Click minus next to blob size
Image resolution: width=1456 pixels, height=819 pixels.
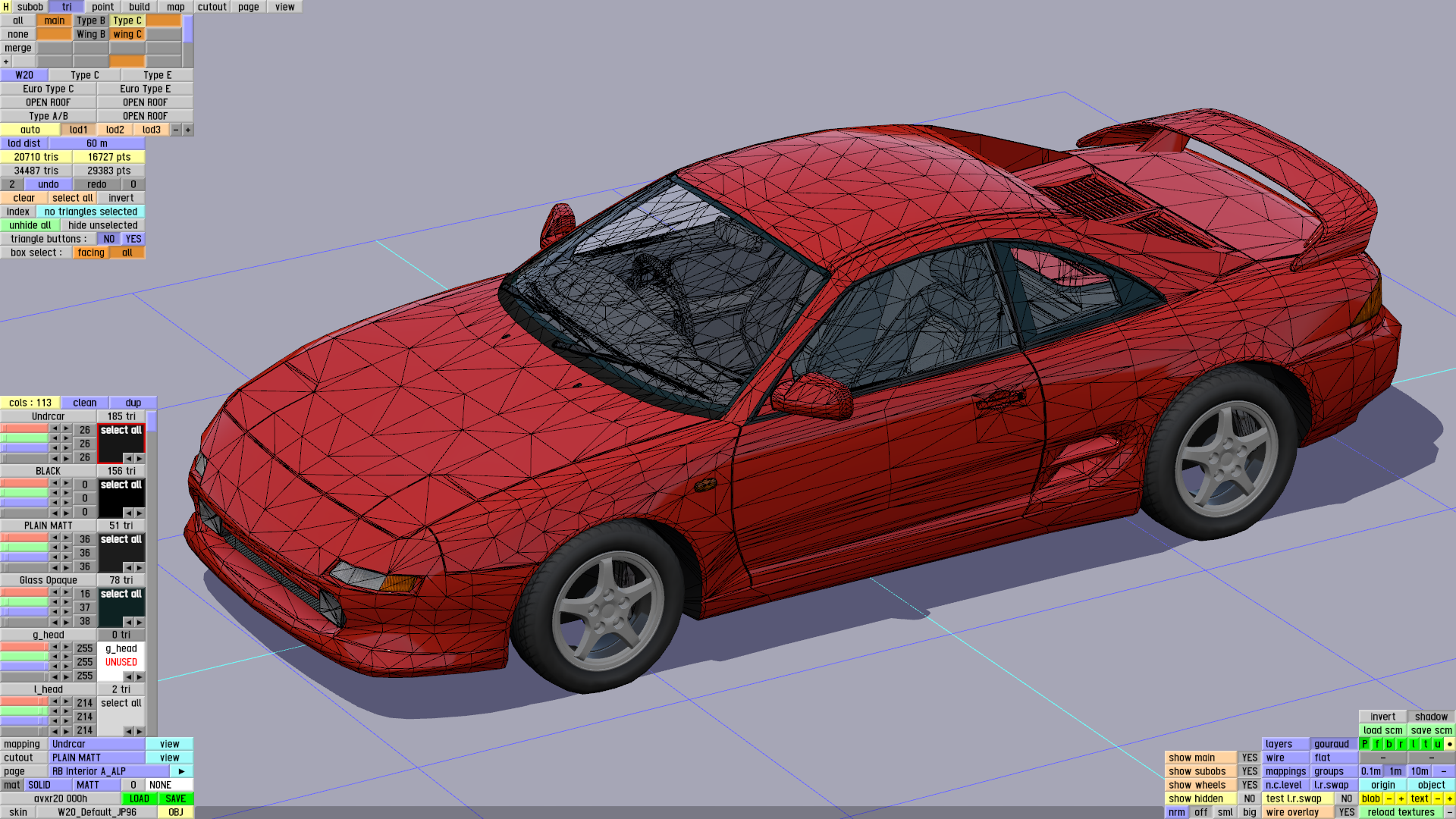pyautogui.click(x=1389, y=799)
